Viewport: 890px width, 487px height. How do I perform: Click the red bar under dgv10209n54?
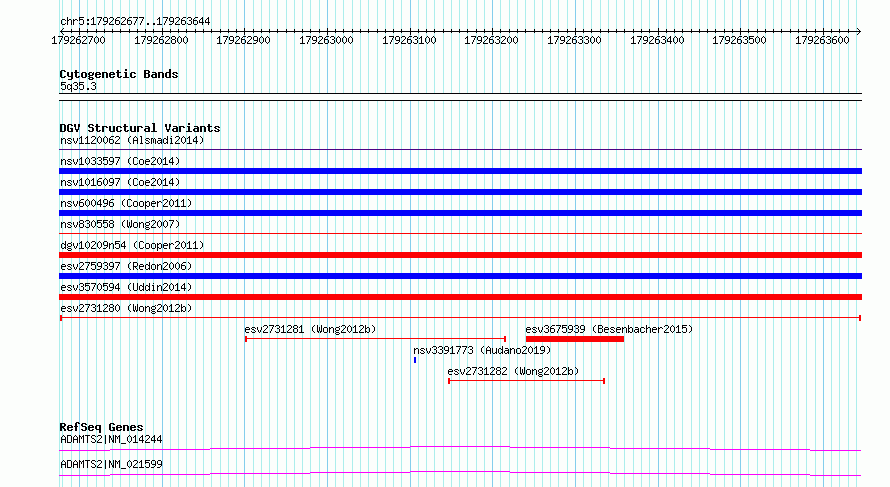tap(460, 255)
